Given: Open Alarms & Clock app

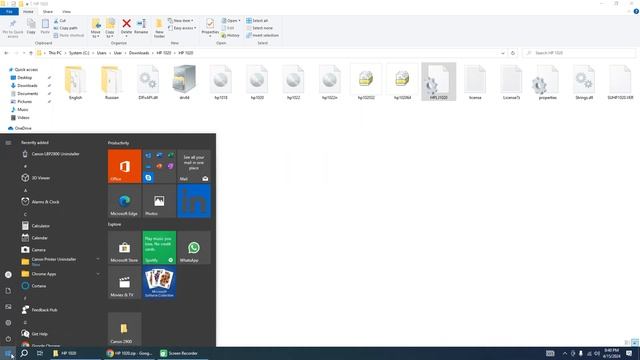Looking at the screenshot, I should pyautogui.click(x=45, y=202).
